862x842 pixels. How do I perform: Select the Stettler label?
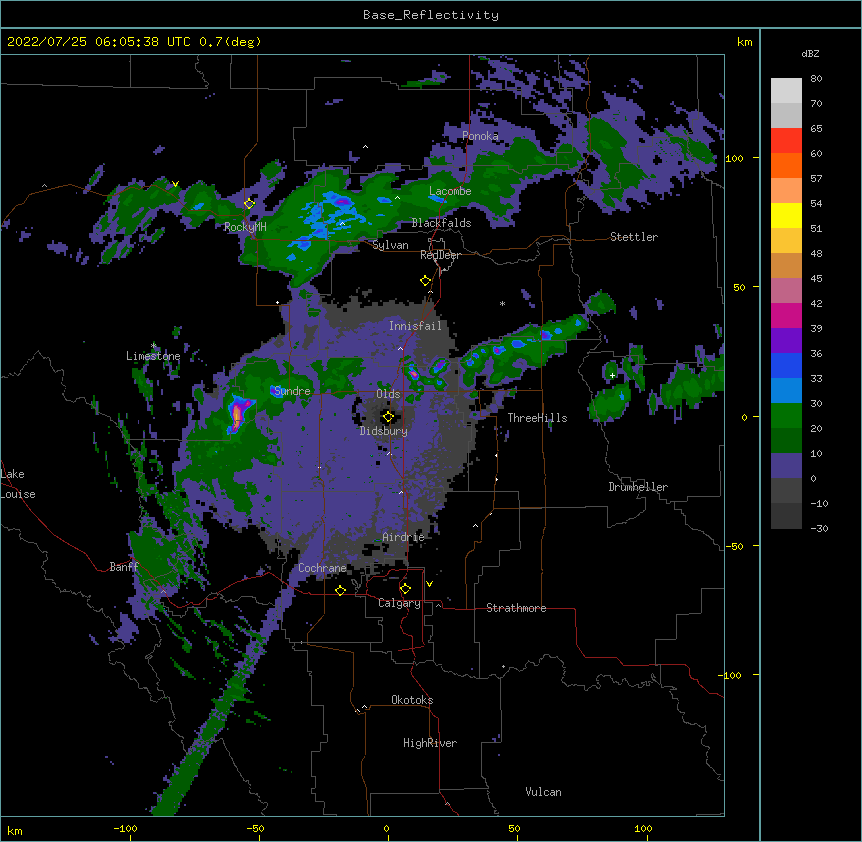click(x=634, y=237)
